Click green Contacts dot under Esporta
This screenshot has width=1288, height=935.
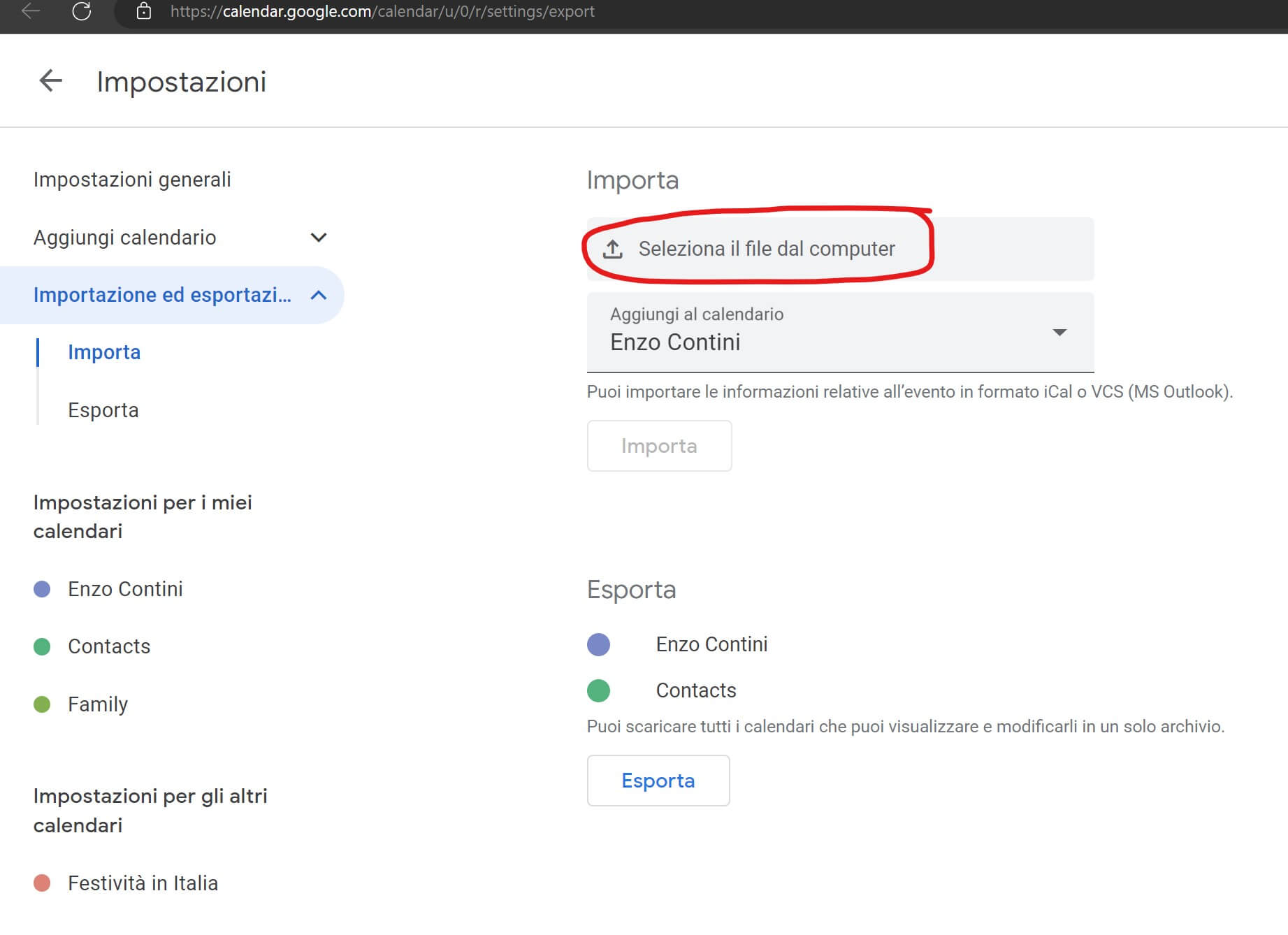click(x=598, y=690)
